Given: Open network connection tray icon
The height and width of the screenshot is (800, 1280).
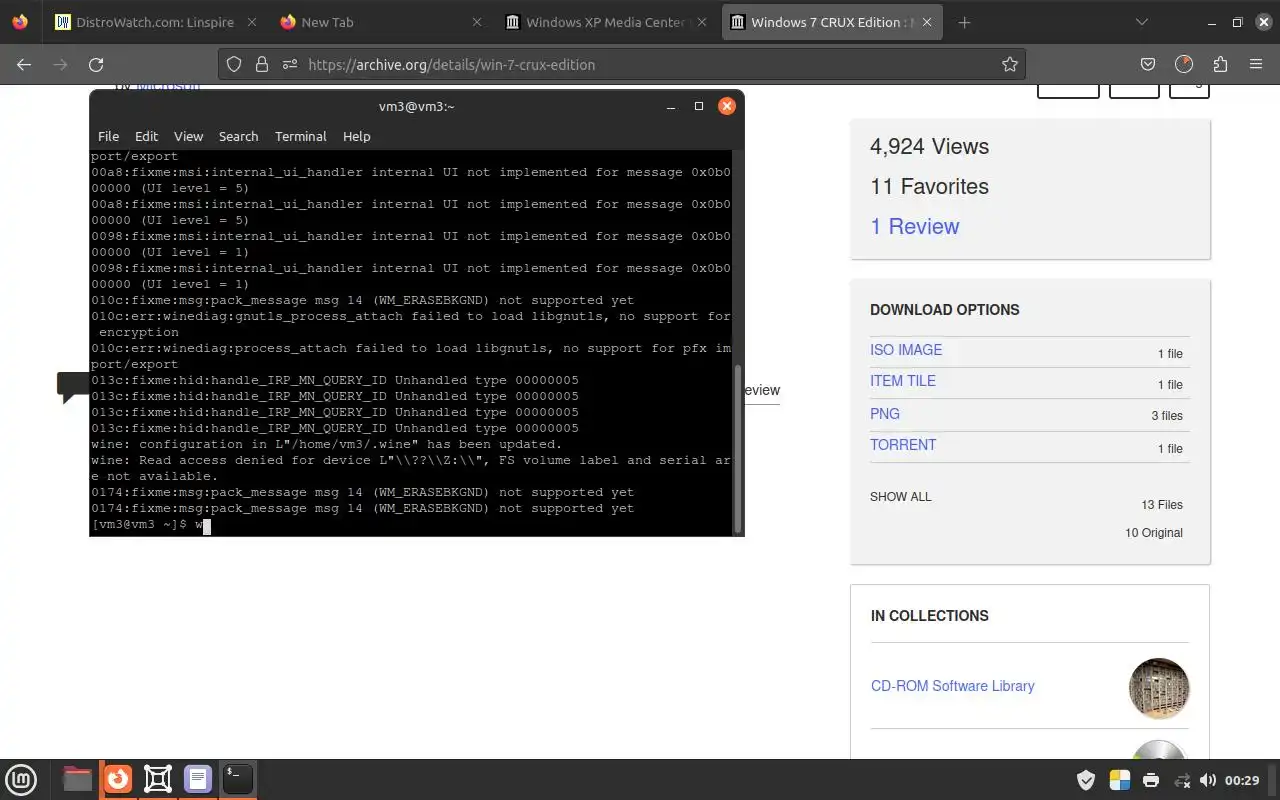Looking at the screenshot, I should click(x=1182, y=780).
